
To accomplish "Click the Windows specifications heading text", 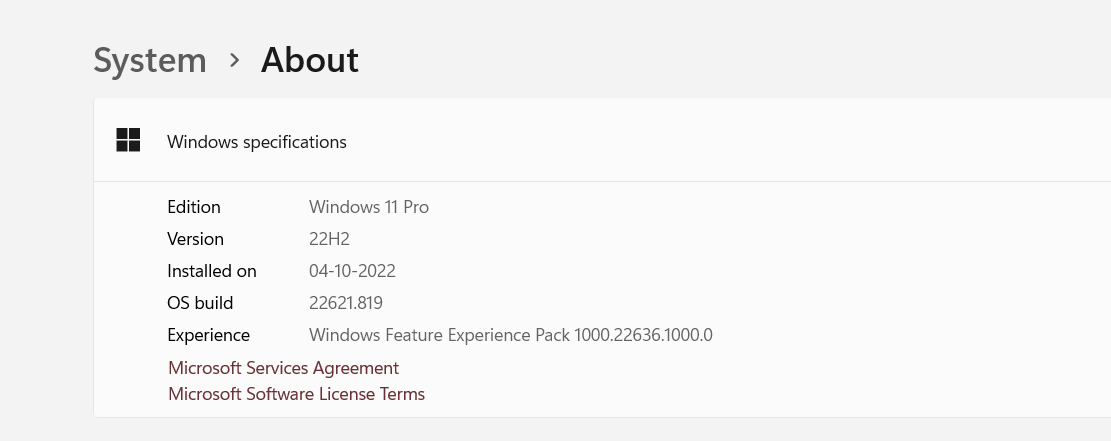I will [256, 142].
